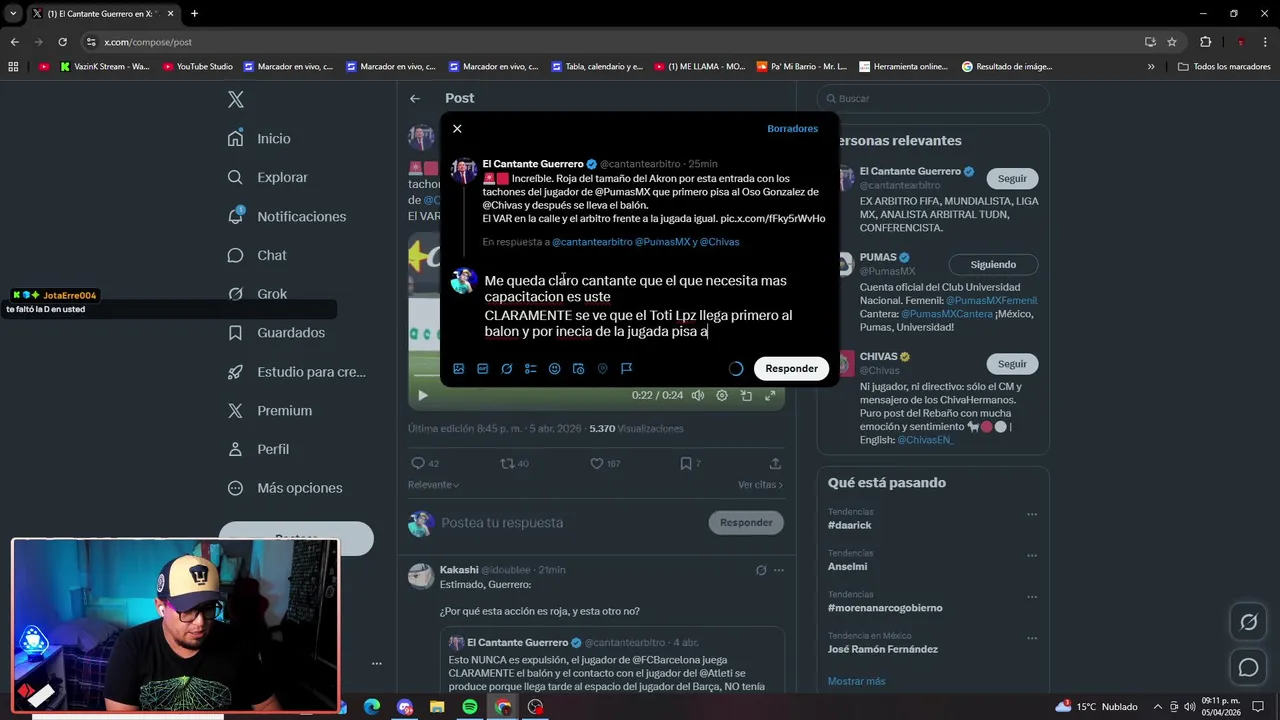This screenshot has height=720, width=1280.
Task: Follow CHIVAS with Seguir button
Action: (1012, 364)
